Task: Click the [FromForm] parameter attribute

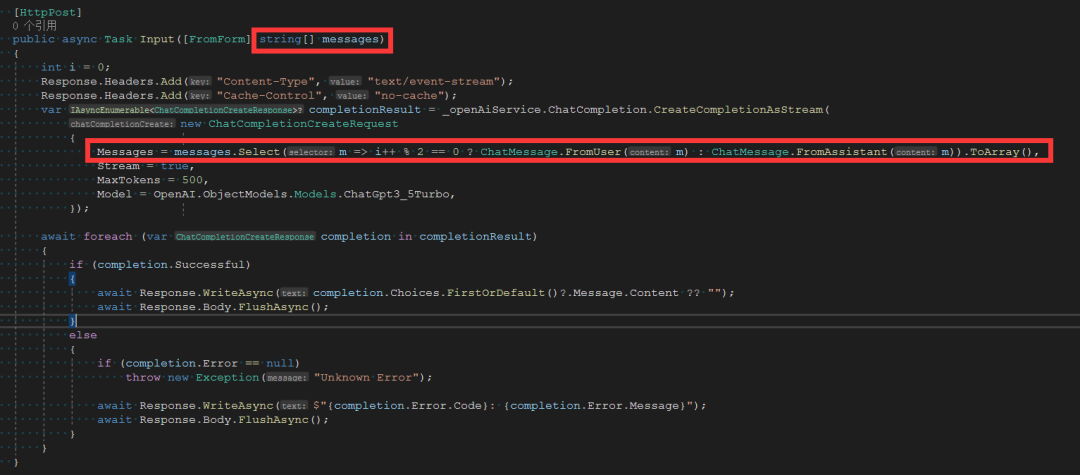Action: click(x=217, y=39)
